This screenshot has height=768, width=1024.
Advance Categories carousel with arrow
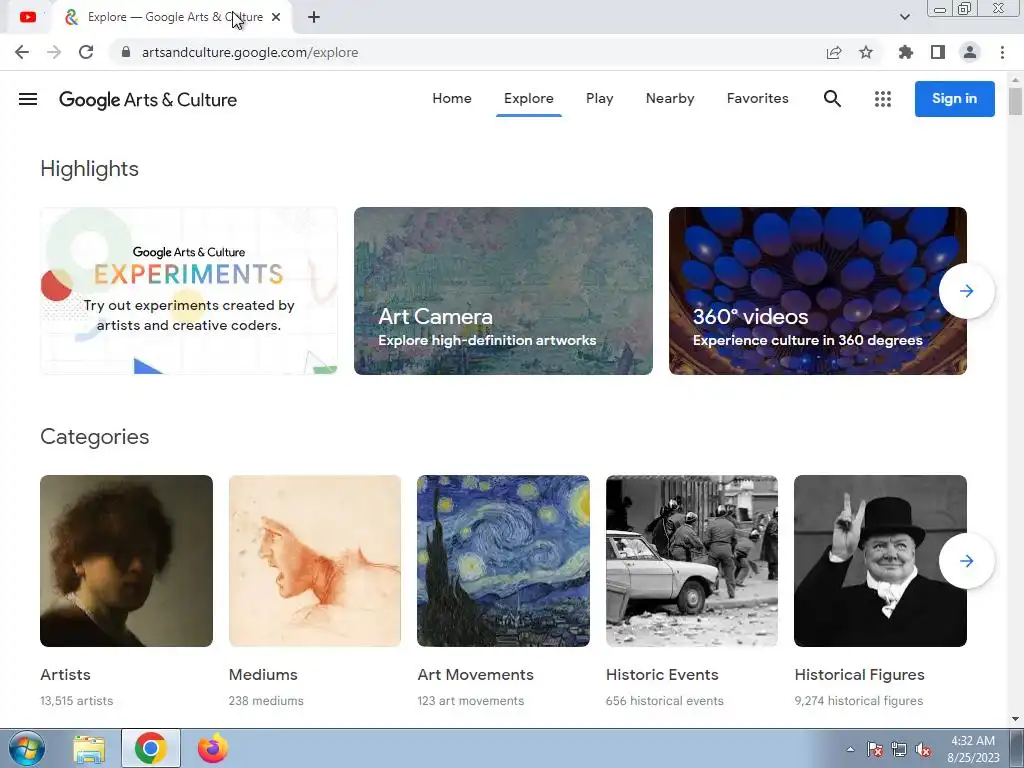click(967, 561)
